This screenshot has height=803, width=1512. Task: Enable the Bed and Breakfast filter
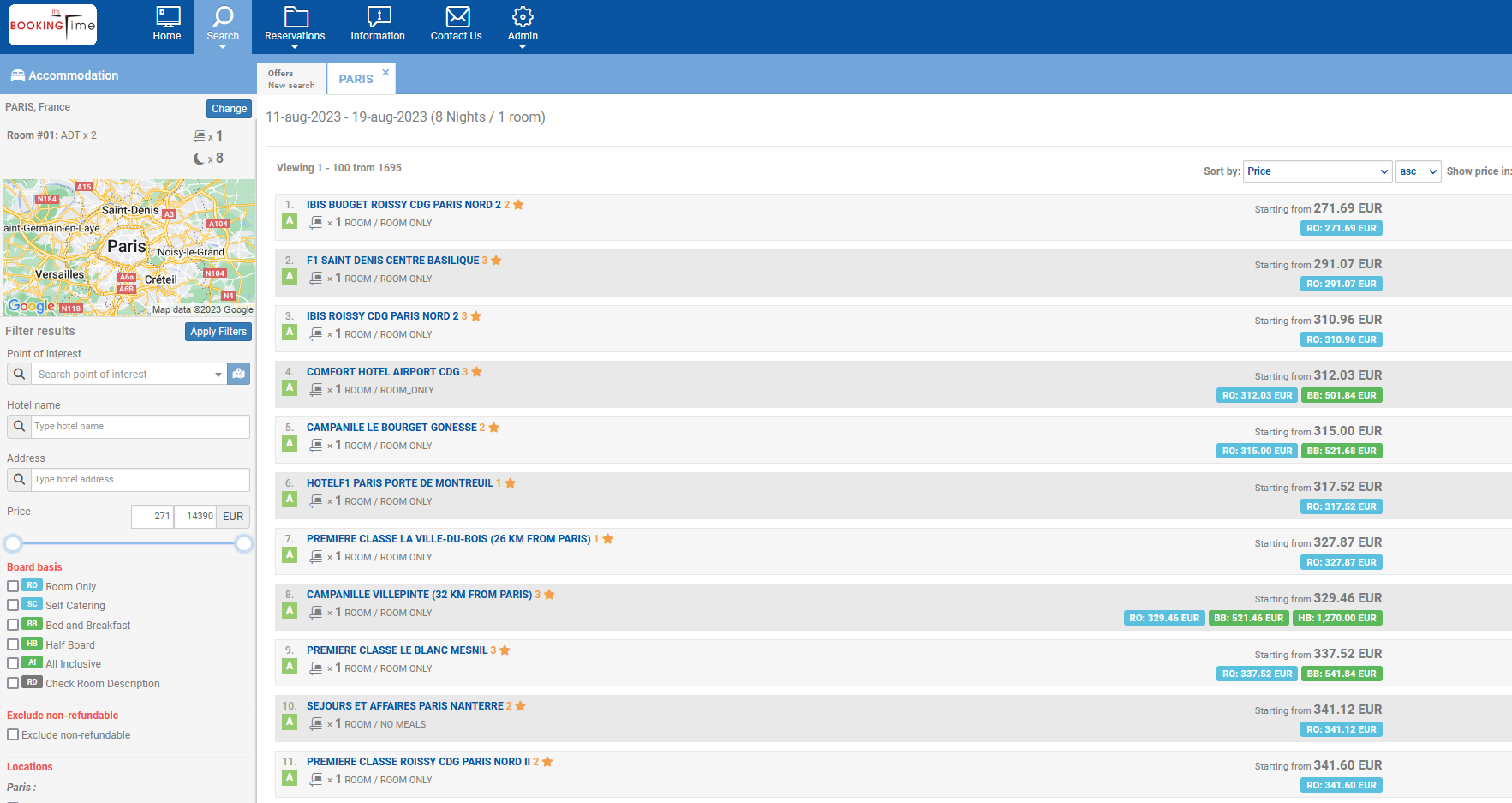click(x=13, y=625)
